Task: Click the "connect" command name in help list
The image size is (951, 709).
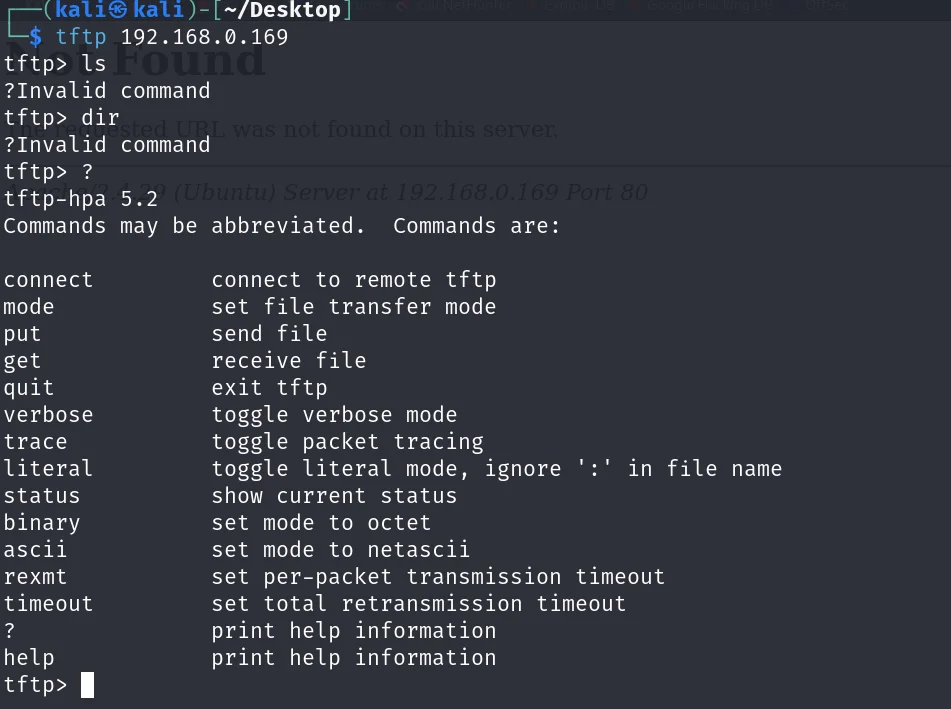Action: (x=48, y=280)
